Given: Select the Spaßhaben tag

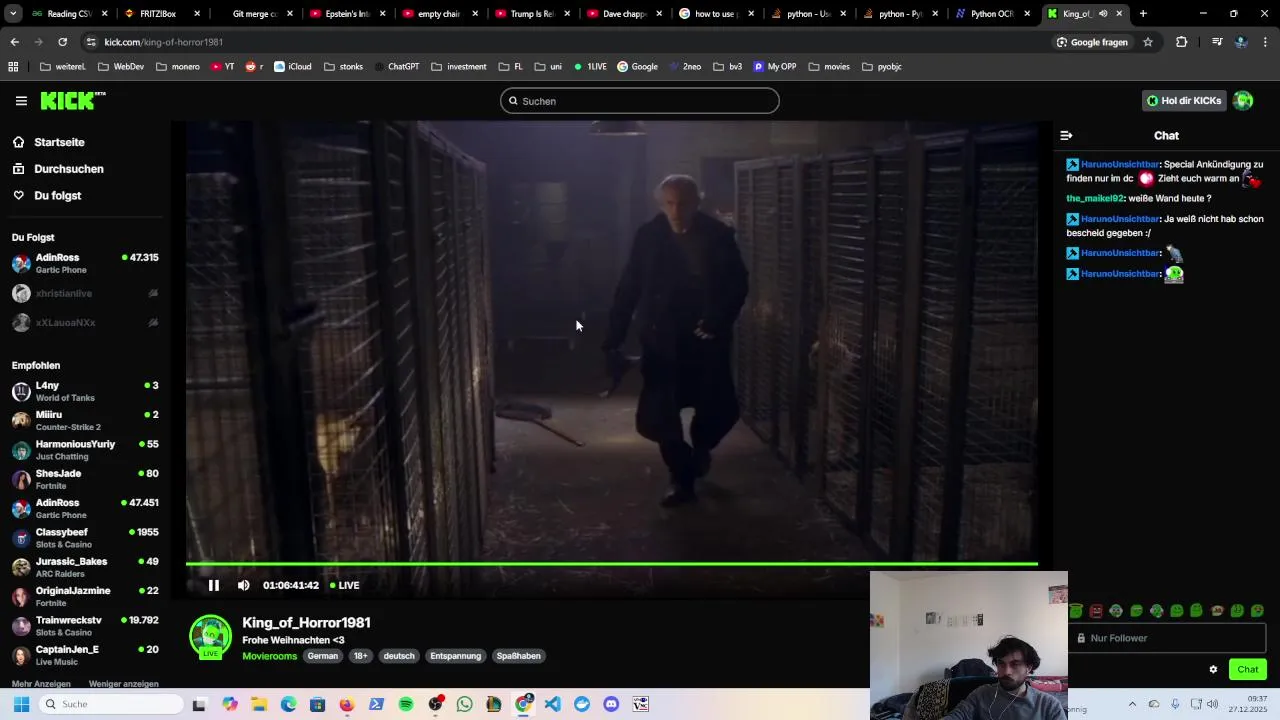Looking at the screenshot, I should click(519, 656).
